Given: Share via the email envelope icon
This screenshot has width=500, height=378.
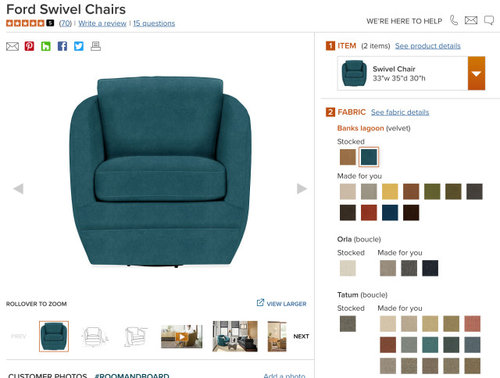Looking at the screenshot, I should point(12,46).
